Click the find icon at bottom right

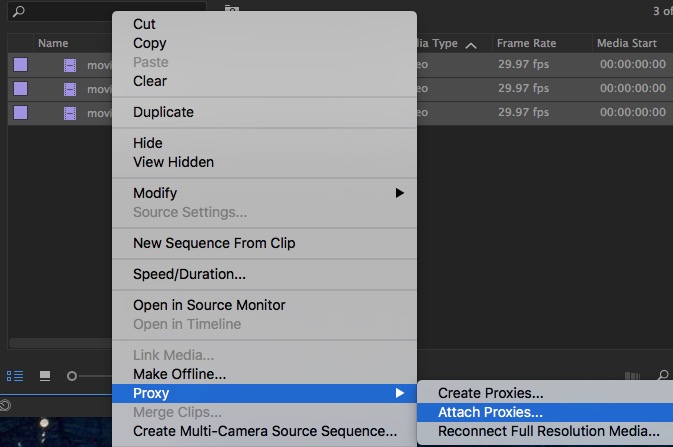point(662,376)
